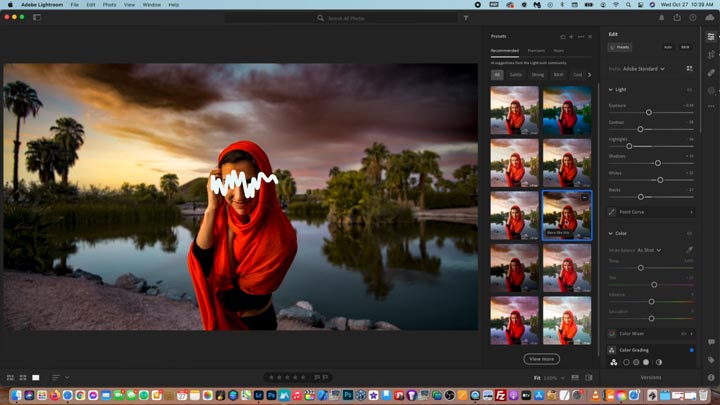
Task: Collapse the Color section
Action: [610, 234]
